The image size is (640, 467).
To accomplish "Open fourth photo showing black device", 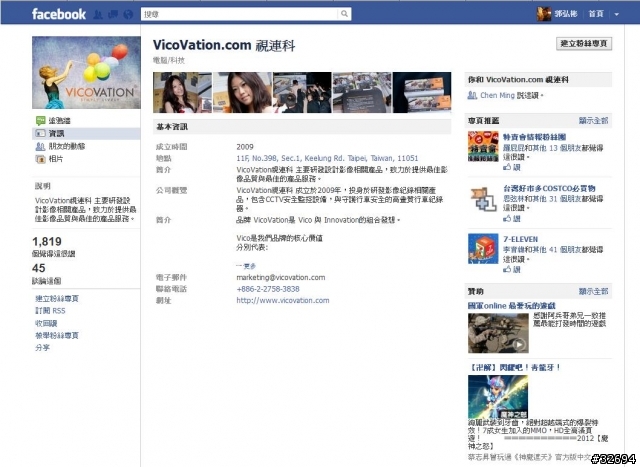I will tap(362, 92).
